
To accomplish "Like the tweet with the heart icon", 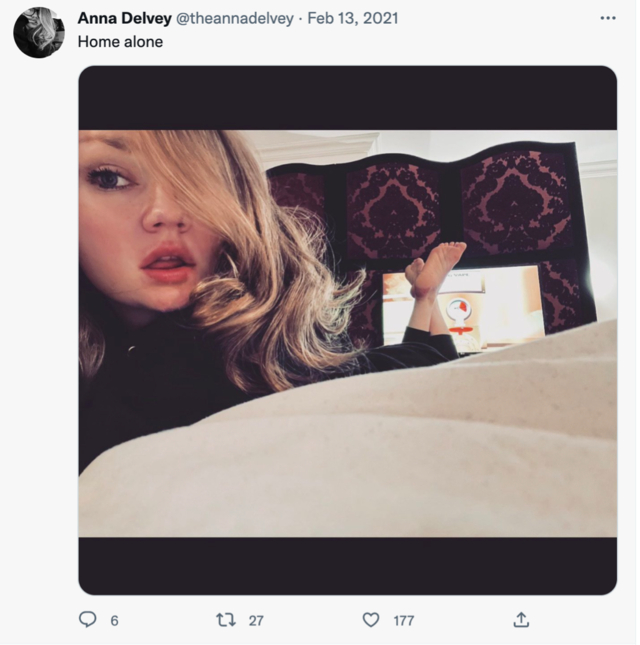I will [371, 620].
